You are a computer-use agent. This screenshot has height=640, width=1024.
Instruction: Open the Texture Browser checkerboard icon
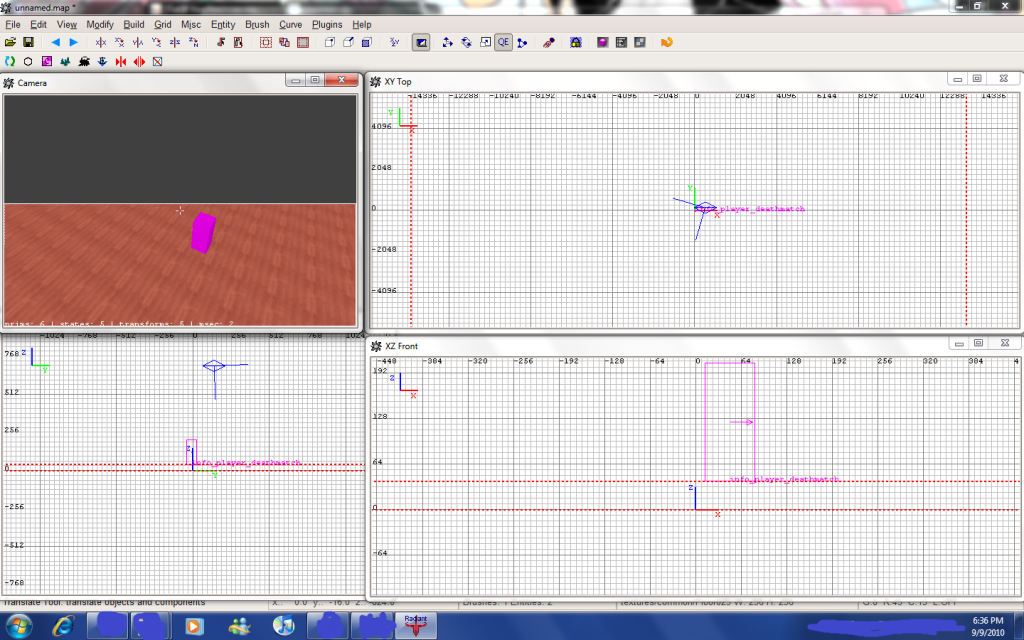[x=639, y=43]
